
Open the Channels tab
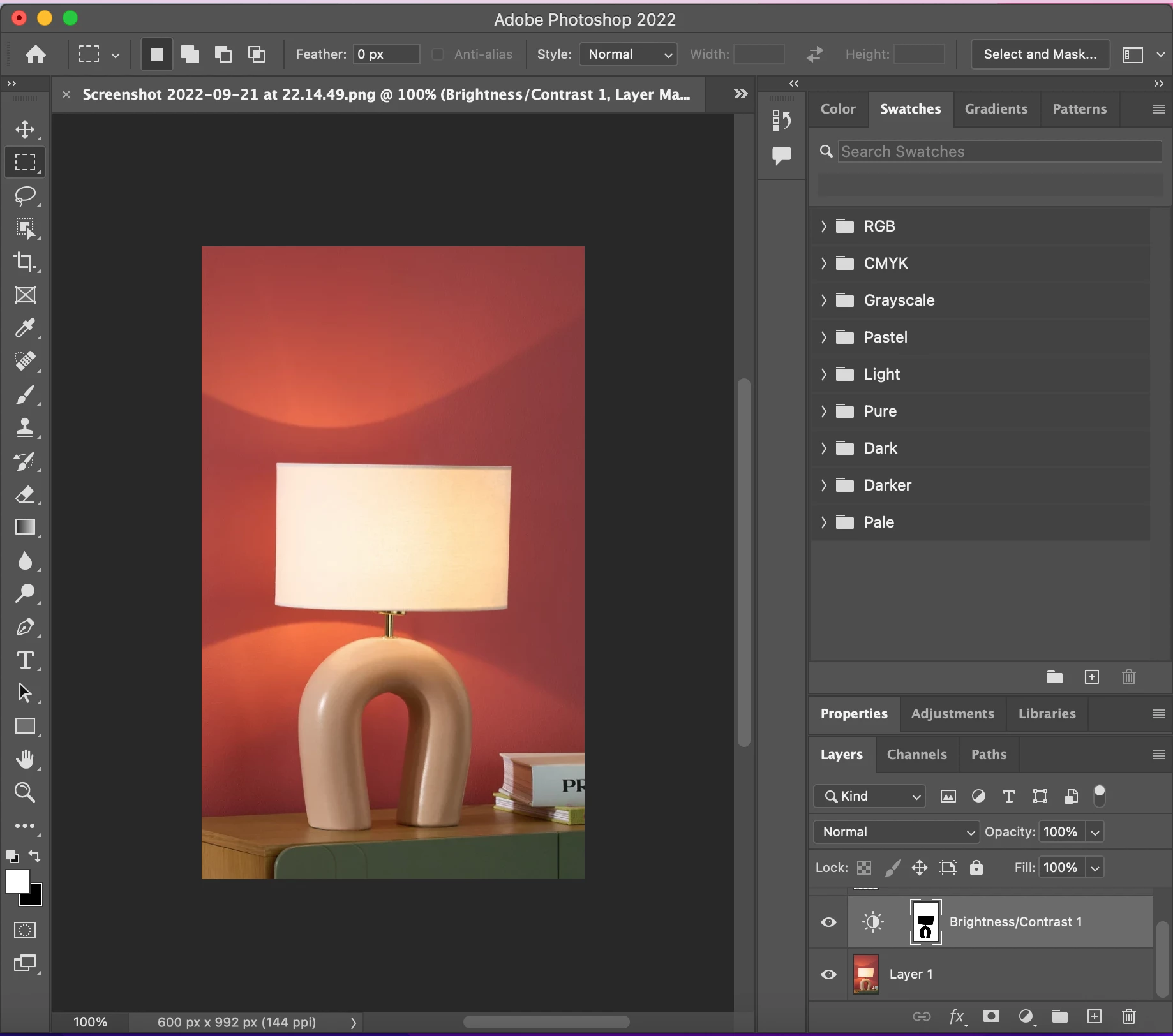tap(916, 755)
